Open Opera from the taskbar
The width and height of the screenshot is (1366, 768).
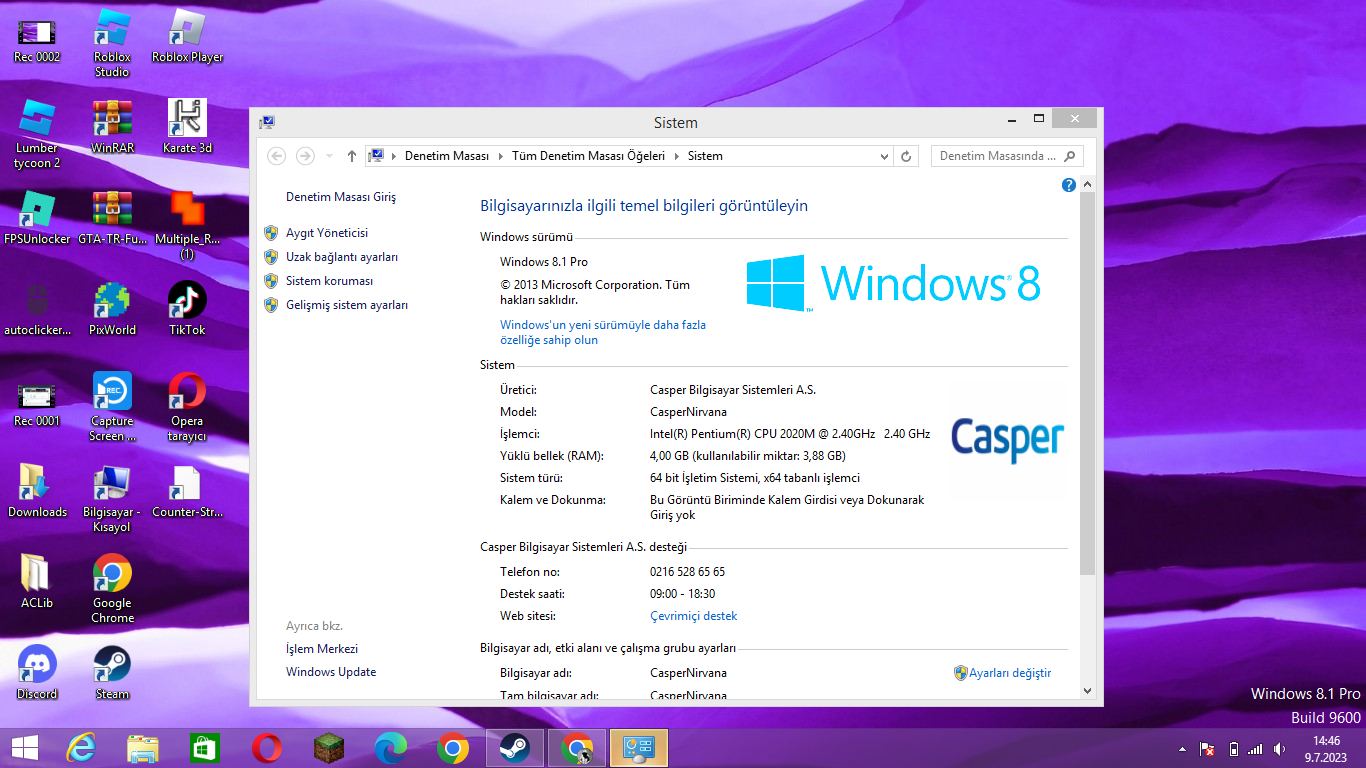tap(267, 748)
